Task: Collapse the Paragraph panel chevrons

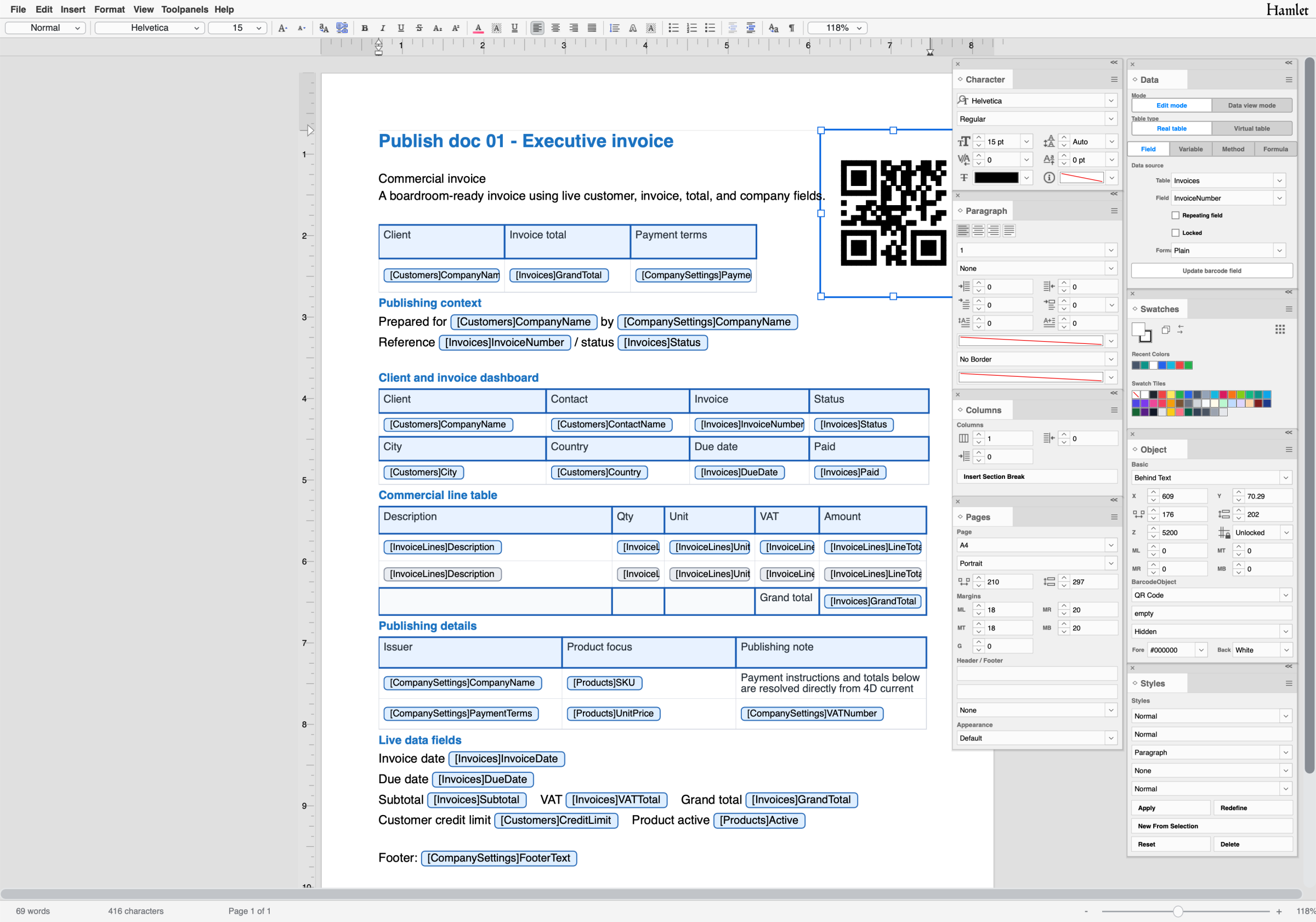Action: 1114,194
